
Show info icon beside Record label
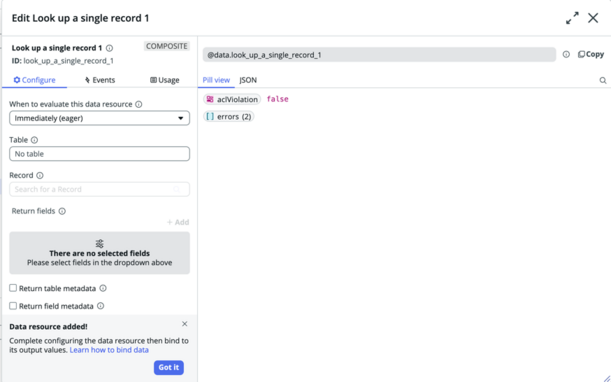[40, 175]
